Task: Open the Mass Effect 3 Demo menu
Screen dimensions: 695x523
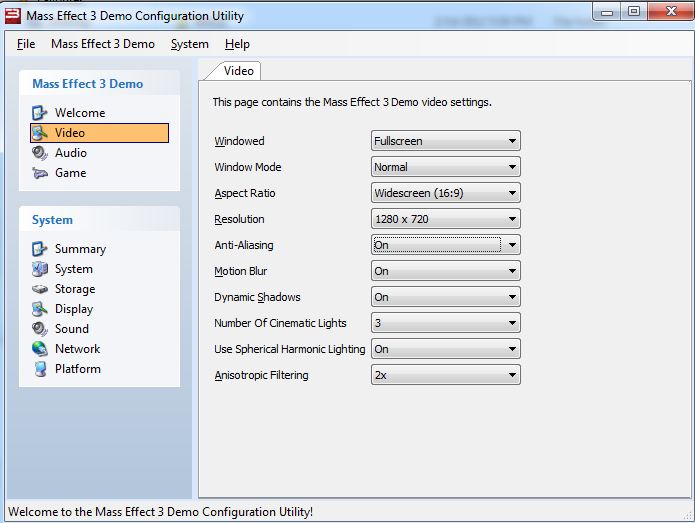Action: pyautogui.click(x=103, y=44)
